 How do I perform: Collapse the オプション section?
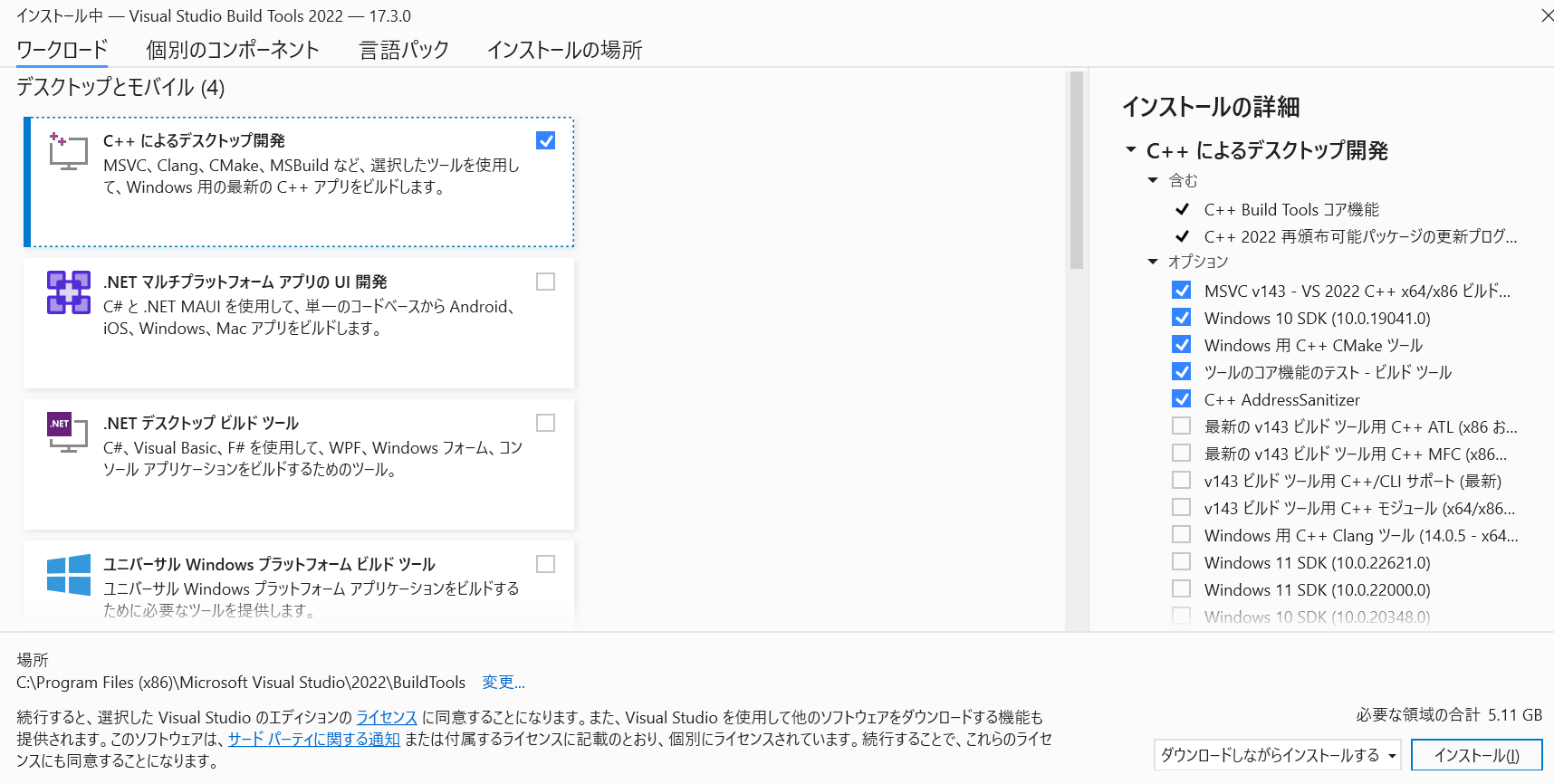pos(1153,262)
